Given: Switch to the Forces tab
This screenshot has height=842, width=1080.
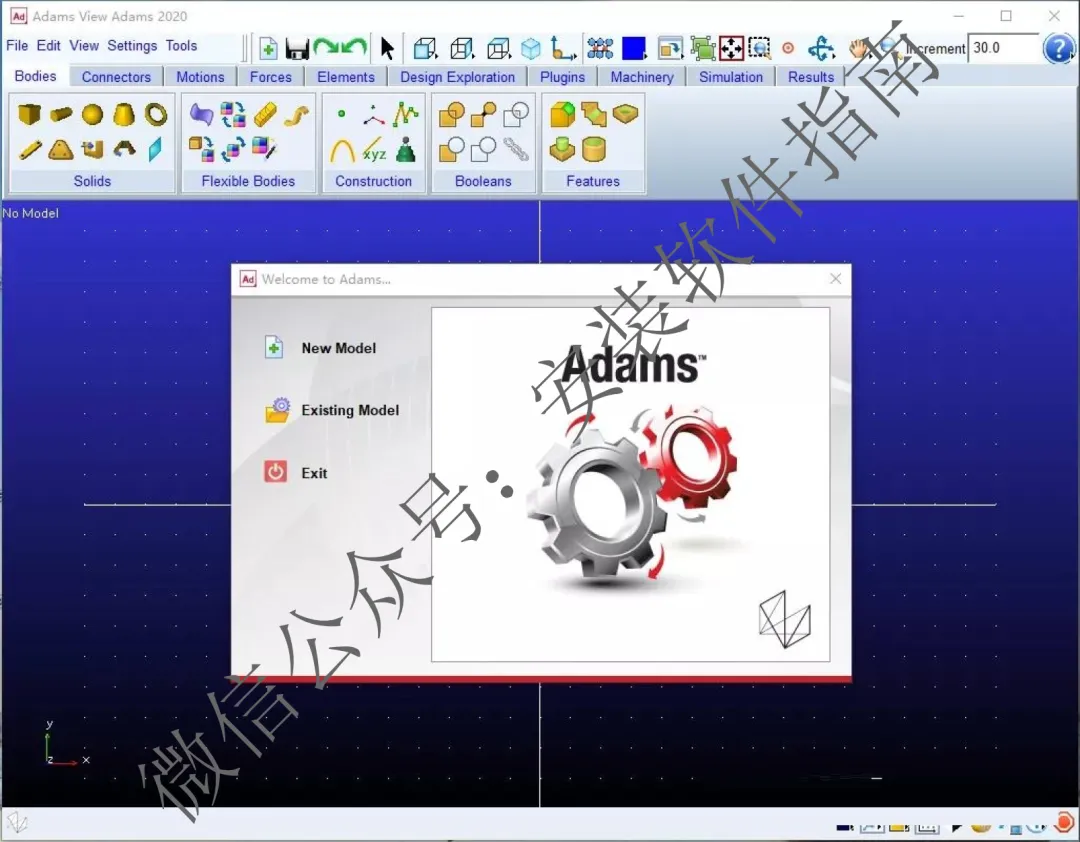Looking at the screenshot, I should (x=271, y=76).
